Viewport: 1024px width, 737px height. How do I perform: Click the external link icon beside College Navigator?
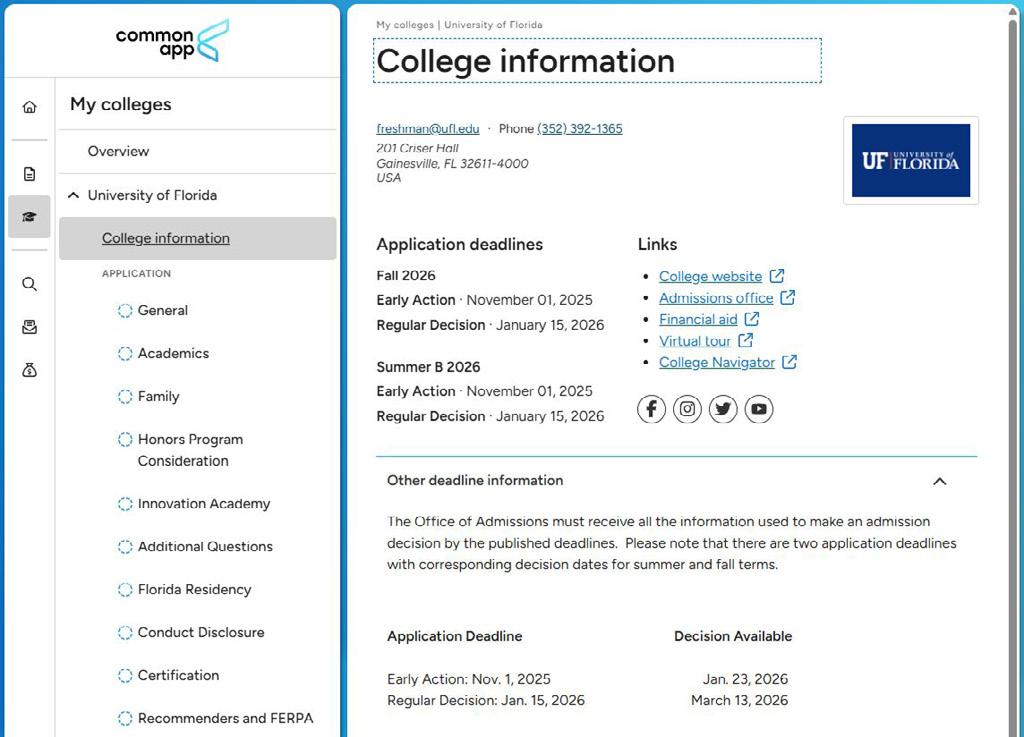(789, 362)
